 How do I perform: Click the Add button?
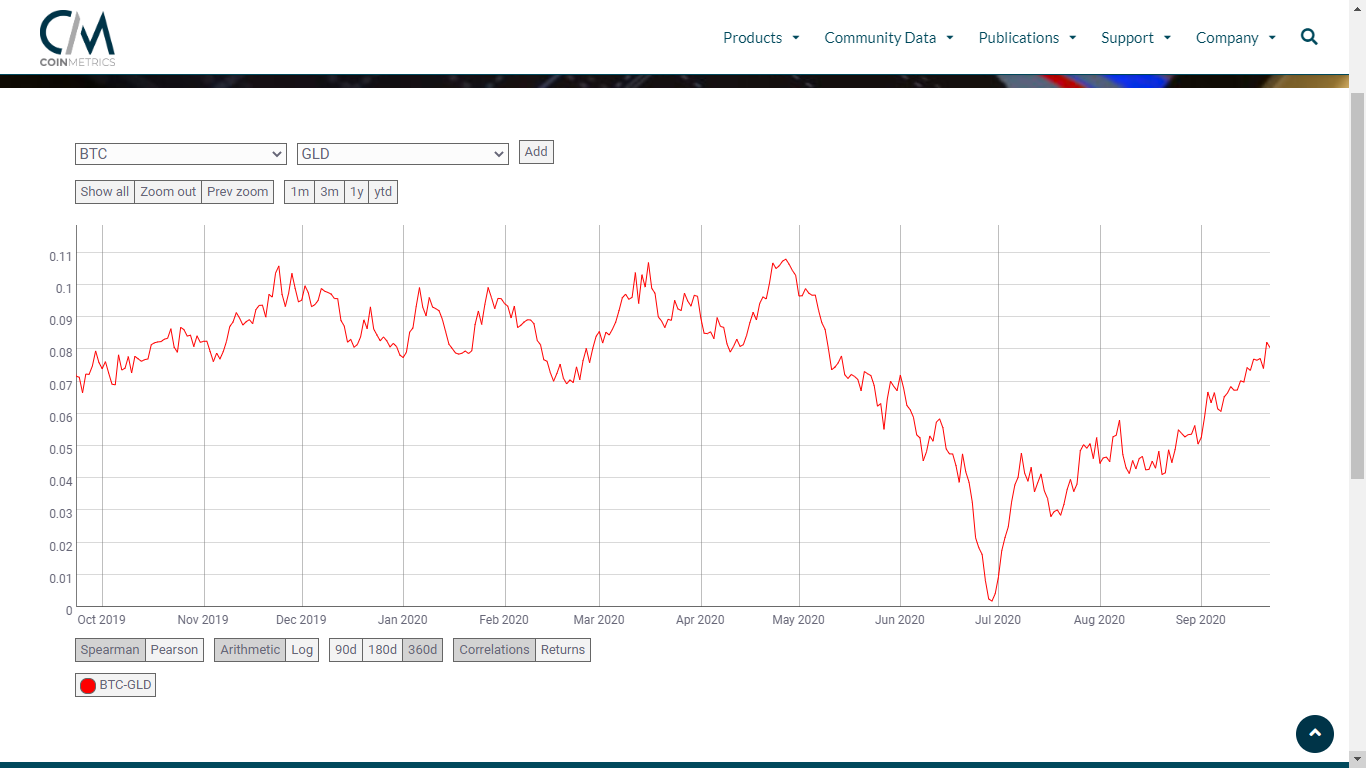(x=536, y=152)
